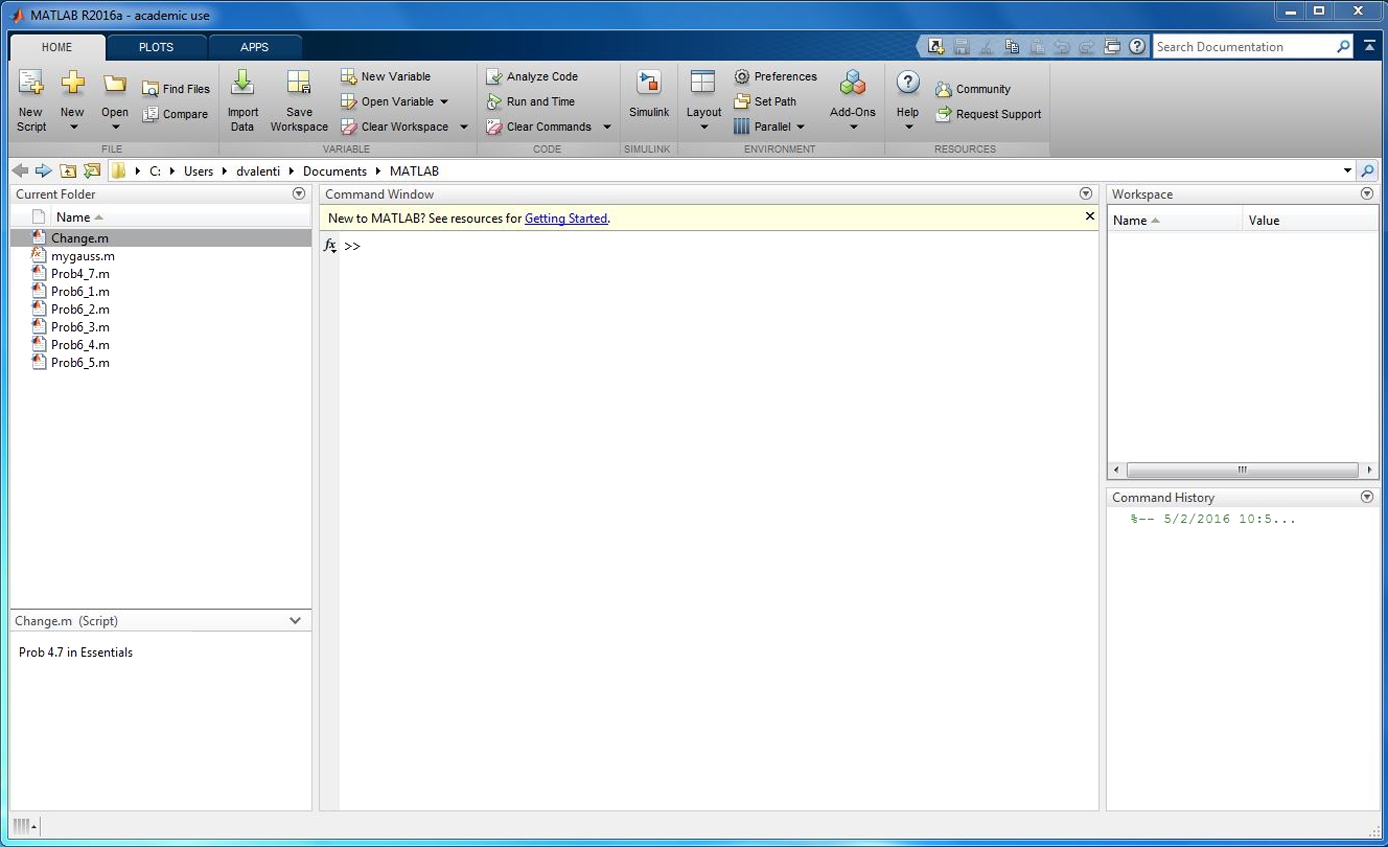Launch the Compare tool

175,114
